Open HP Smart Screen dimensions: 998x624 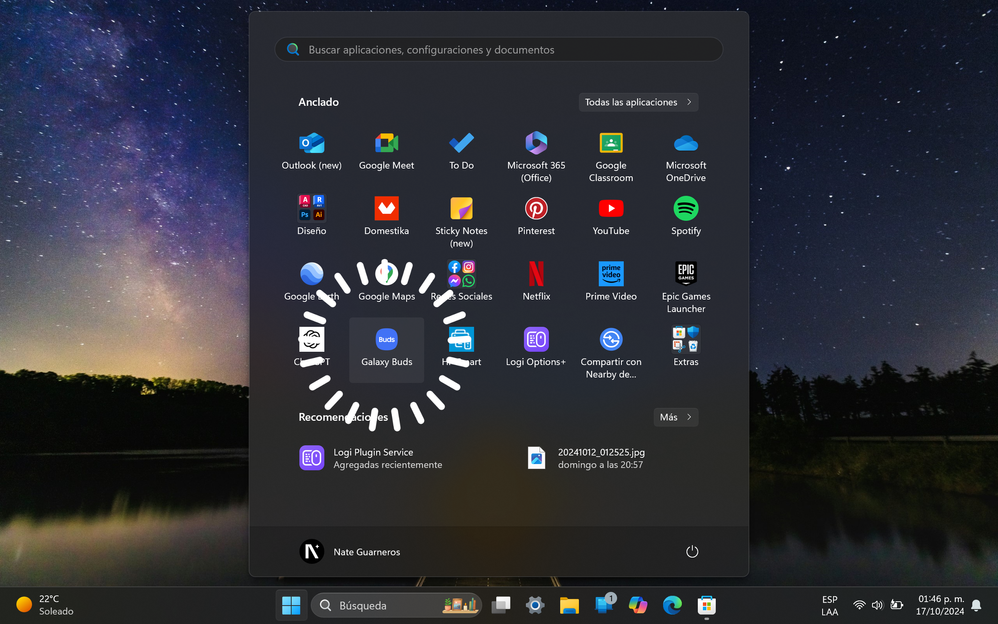461,348
